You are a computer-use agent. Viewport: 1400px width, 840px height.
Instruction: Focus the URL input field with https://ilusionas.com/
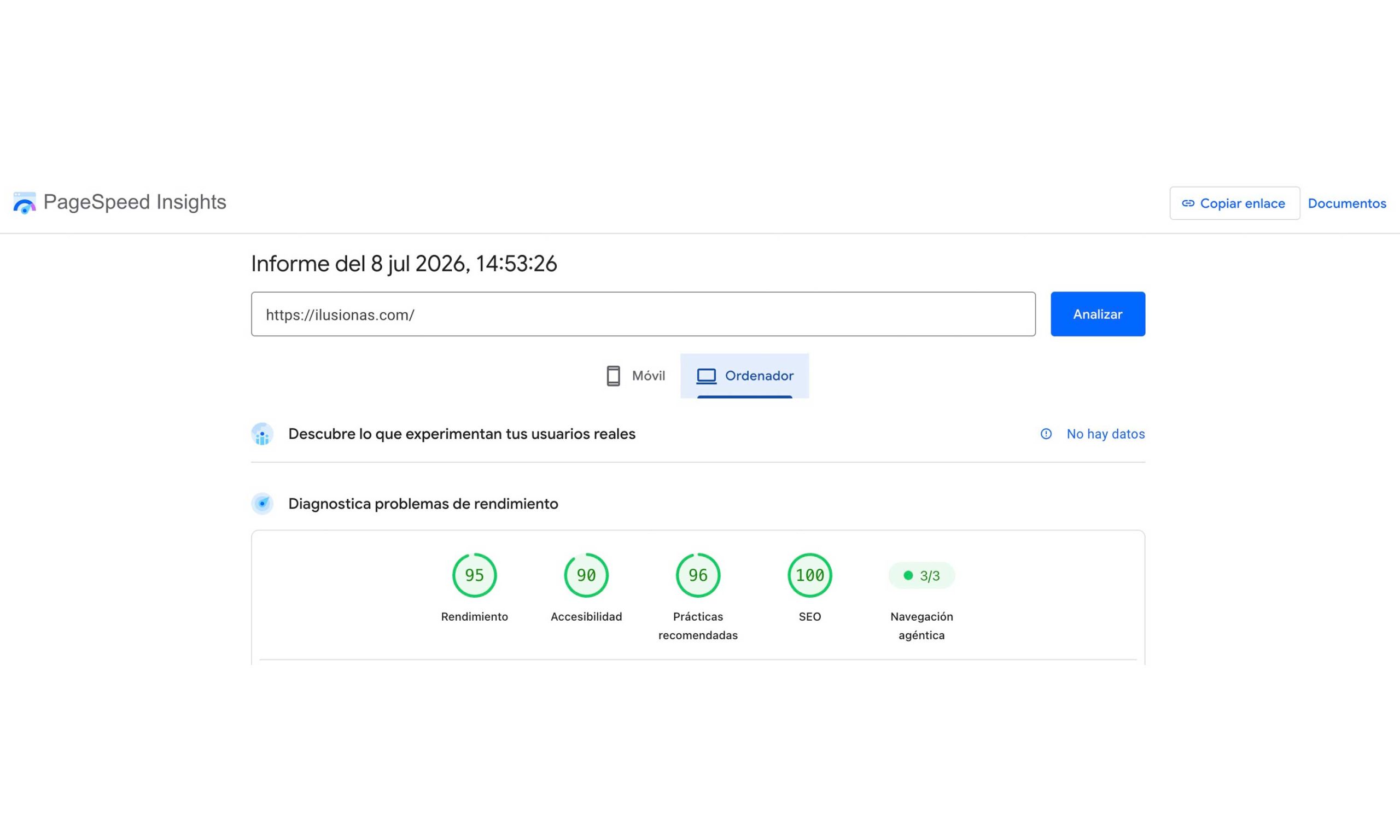coord(643,314)
